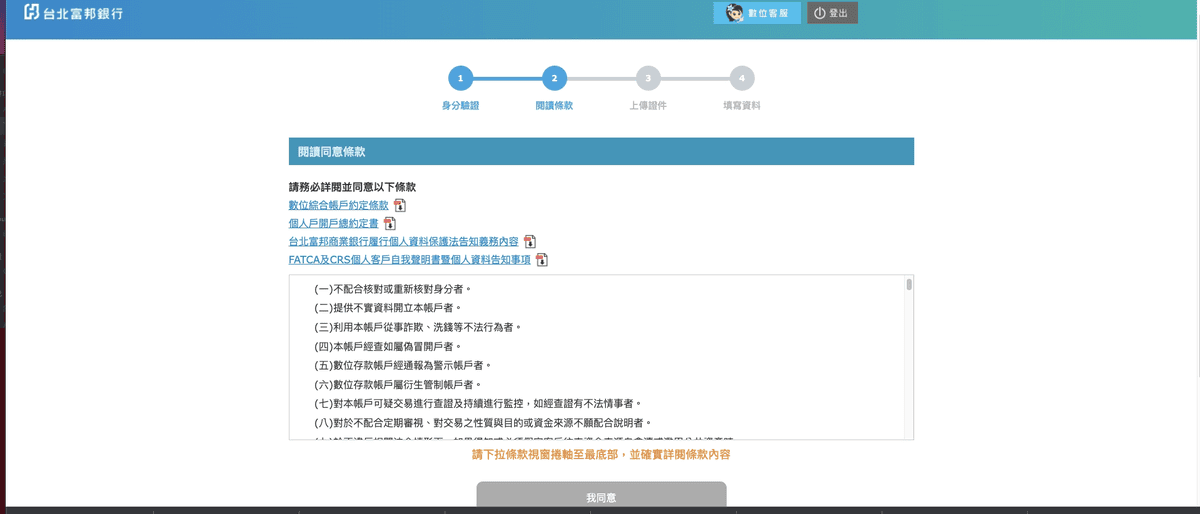1200x514 pixels.
Task: Click the 登出 logout button
Action: [832, 13]
